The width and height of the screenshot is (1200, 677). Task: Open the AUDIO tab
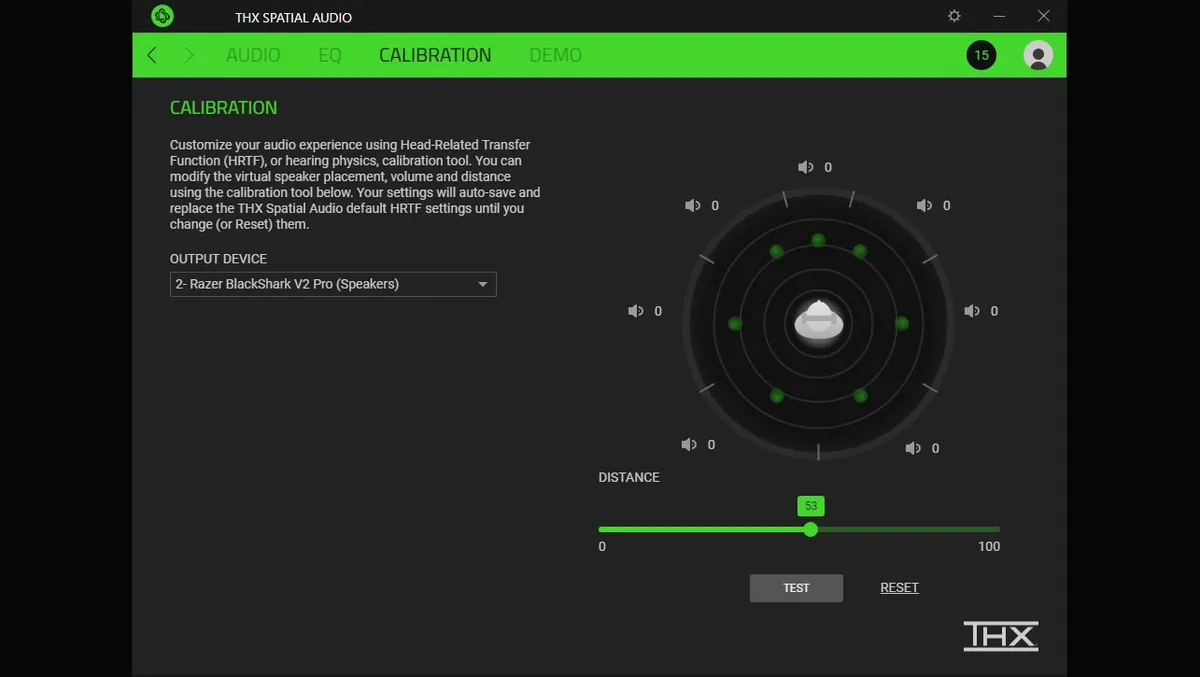tap(253, 55)
